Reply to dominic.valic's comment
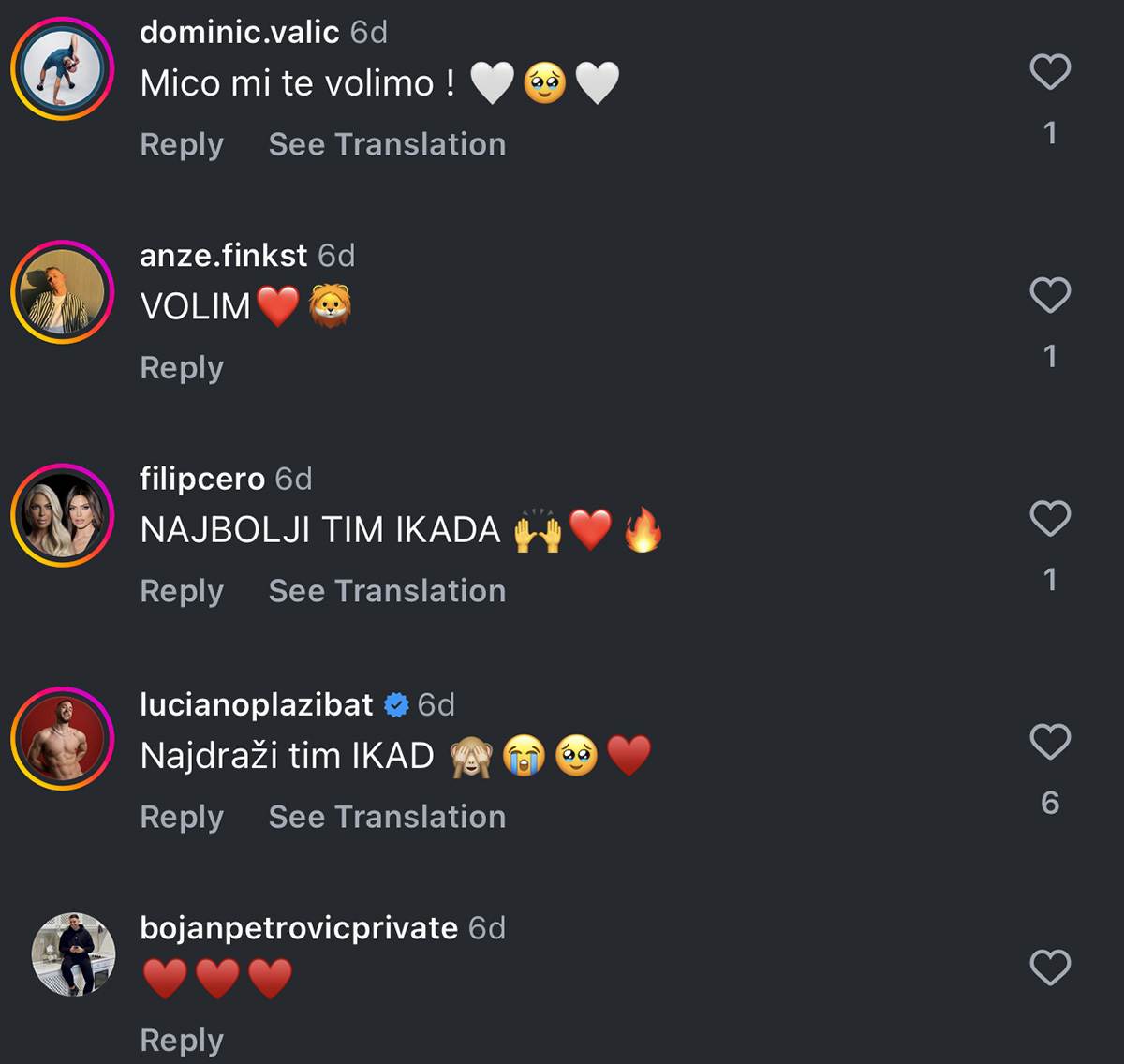The image size is (1124, 1064). [182, 145]
